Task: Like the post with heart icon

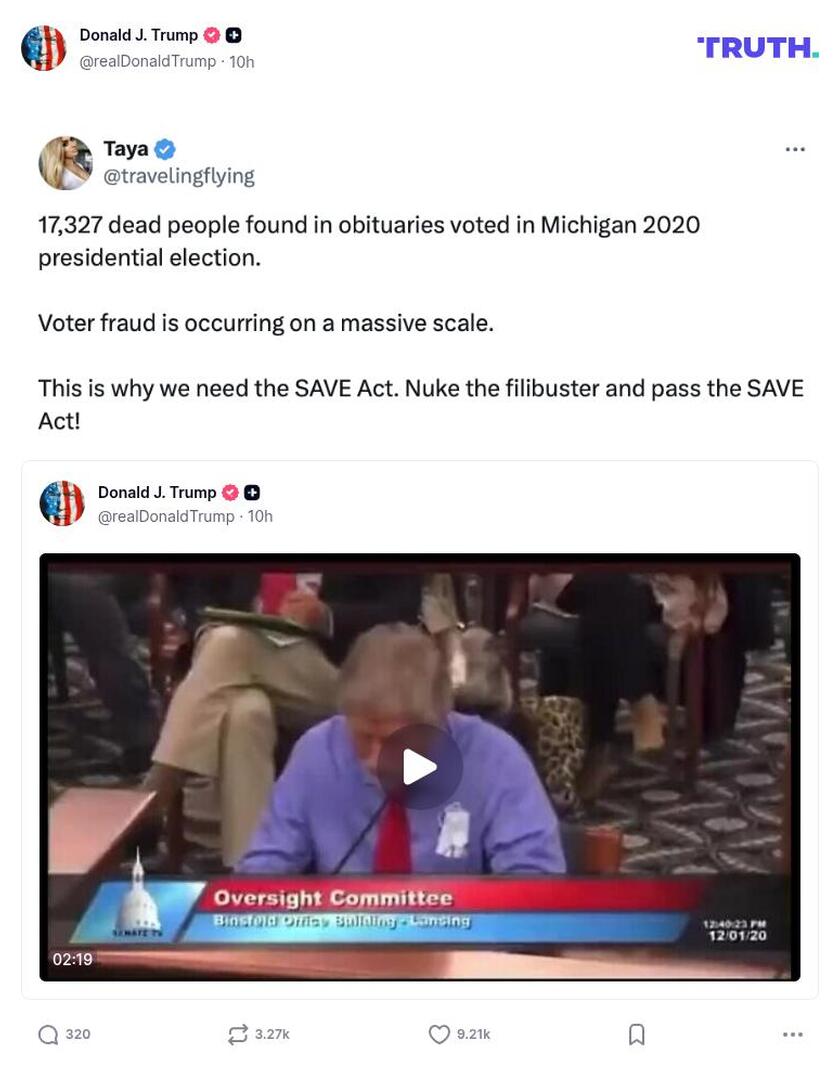Action: [438, 1034]
